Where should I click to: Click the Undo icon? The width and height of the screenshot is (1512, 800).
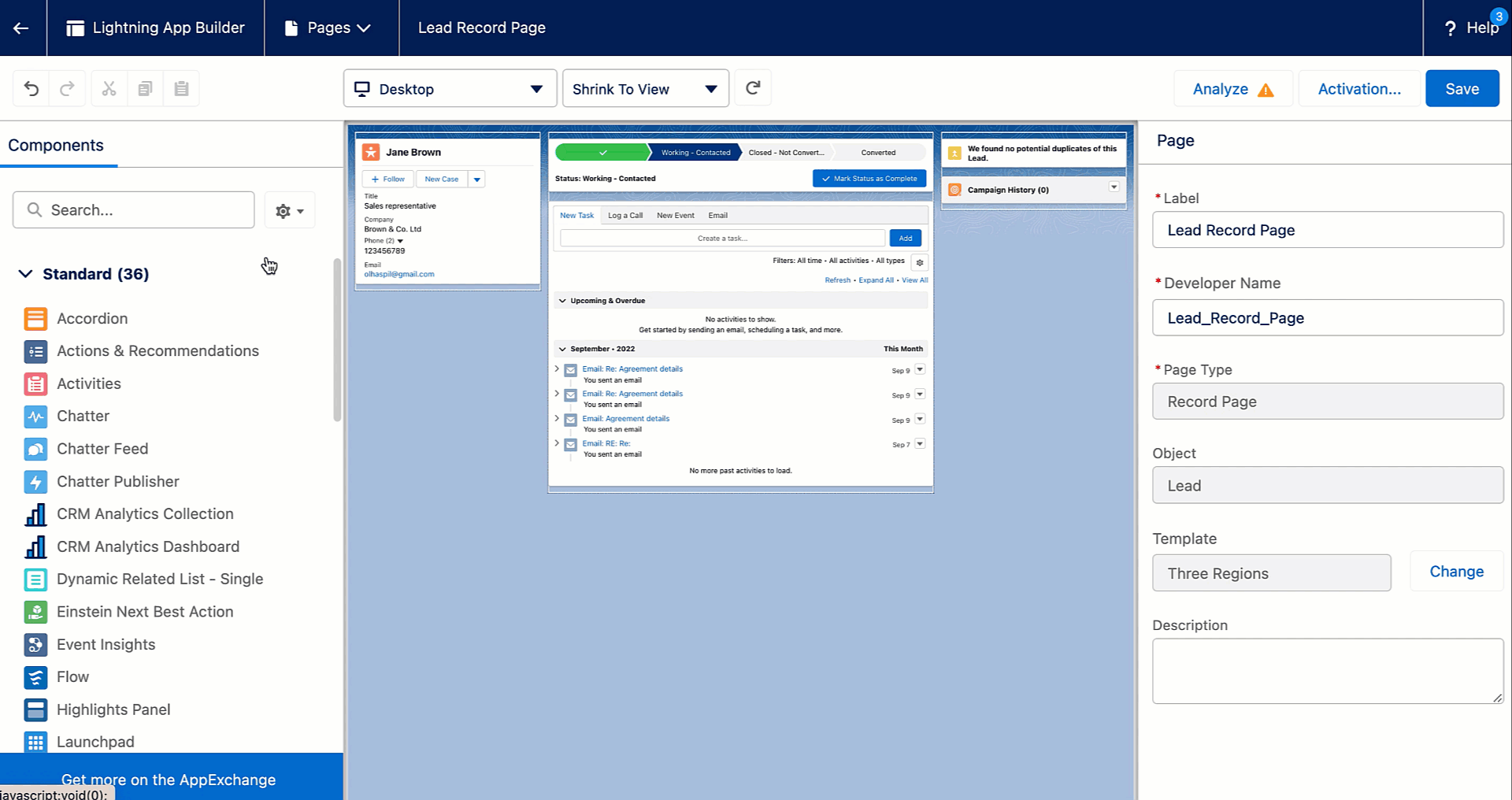[x=31, y=88]
